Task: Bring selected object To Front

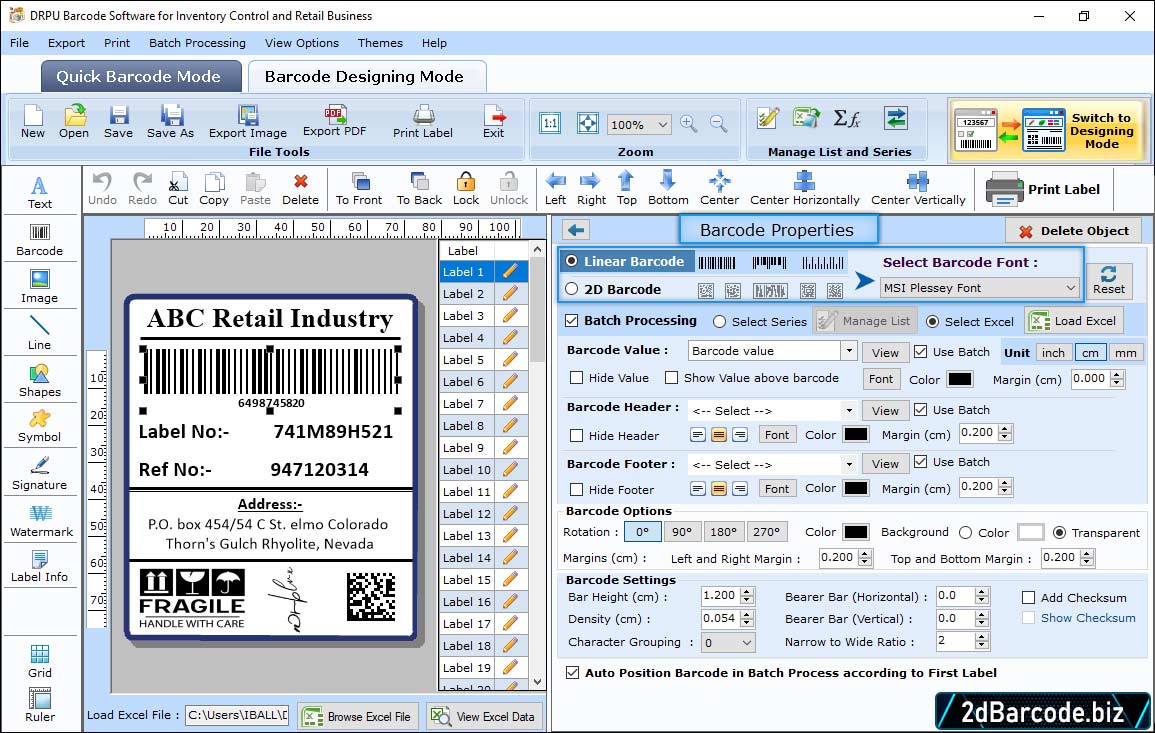Action: [359, 189]
